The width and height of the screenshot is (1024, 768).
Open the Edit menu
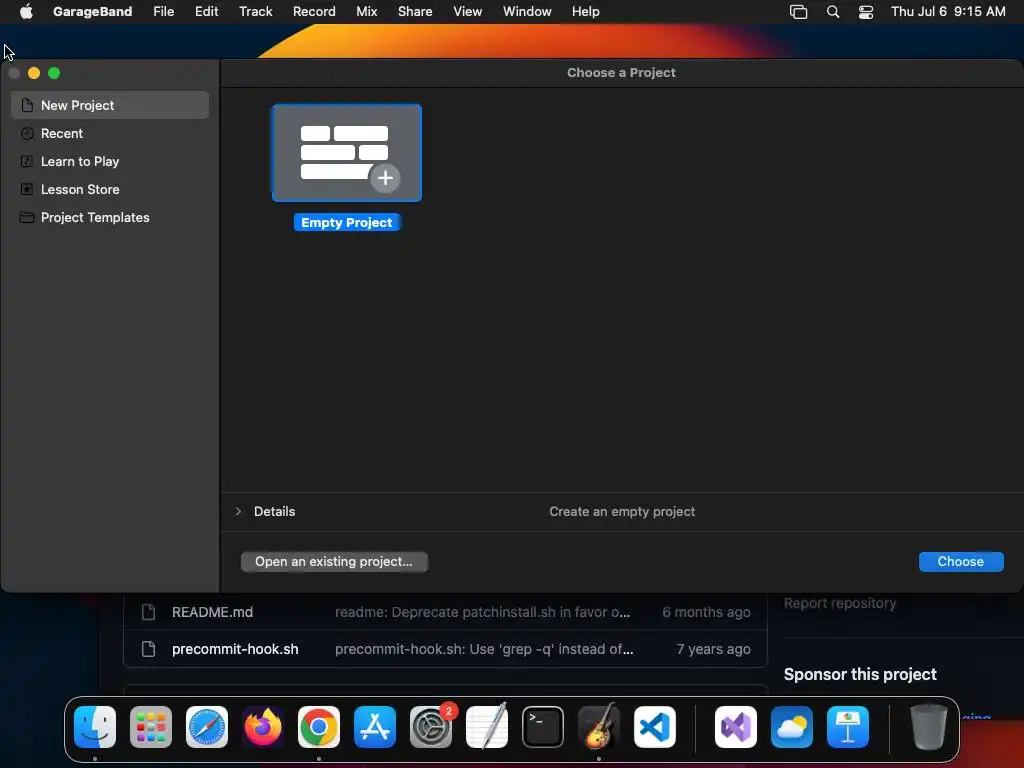[206, 11]
